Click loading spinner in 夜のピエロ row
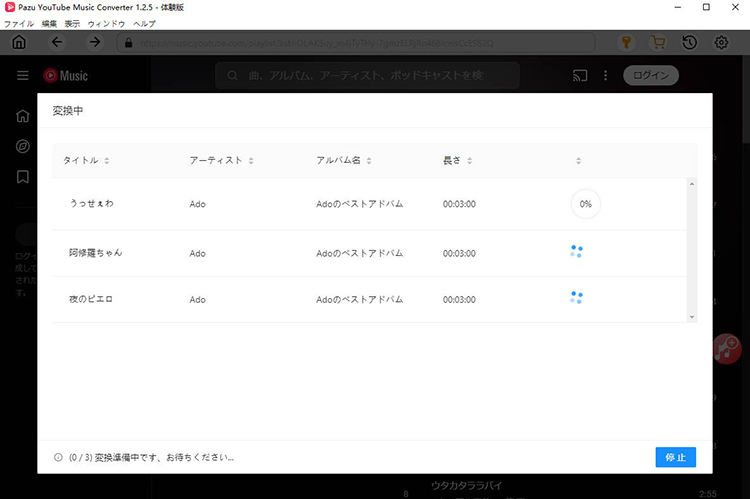Screen dimensions: 750x499 click(x=576, y=298)
